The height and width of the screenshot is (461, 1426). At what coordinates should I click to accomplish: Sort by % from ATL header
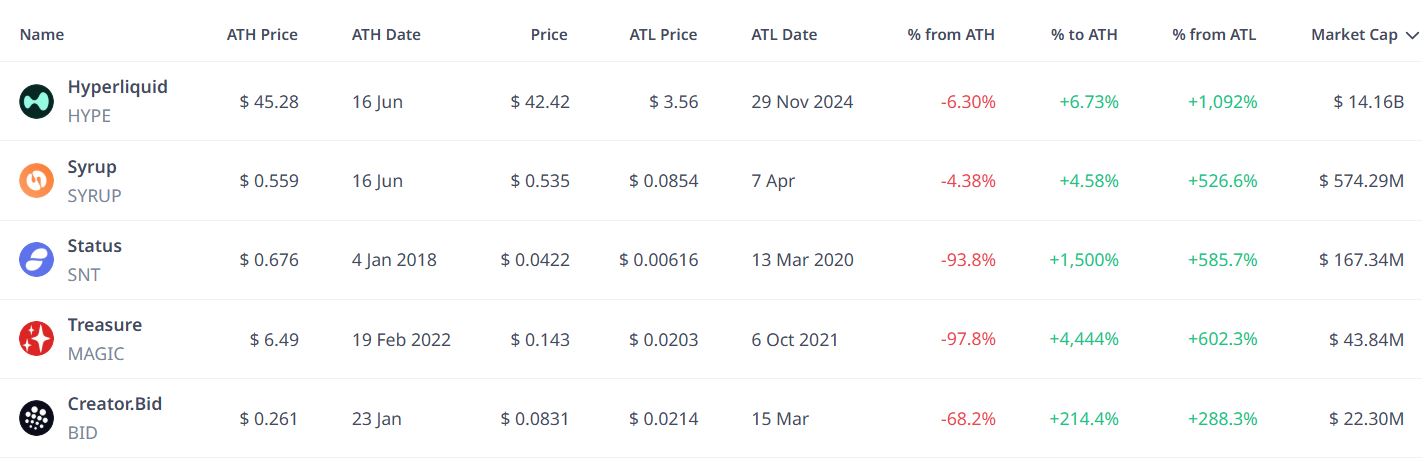(1214, 35)
